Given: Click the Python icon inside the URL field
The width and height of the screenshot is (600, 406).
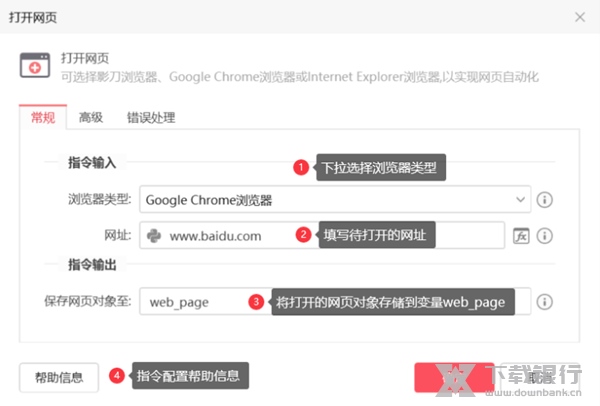Looking at the screenshot, I should (x=155, y=236).
